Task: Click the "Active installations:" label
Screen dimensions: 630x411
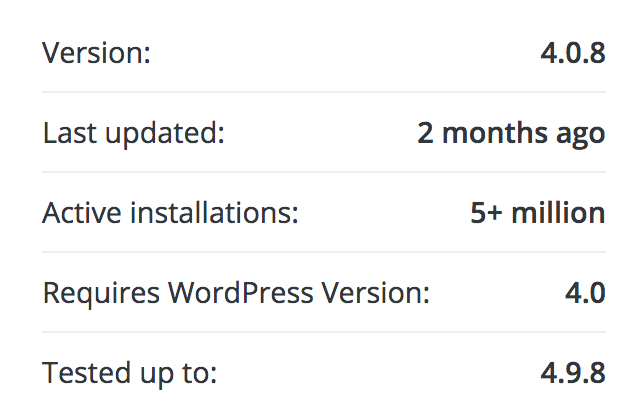Action: (x=171, y=213)
